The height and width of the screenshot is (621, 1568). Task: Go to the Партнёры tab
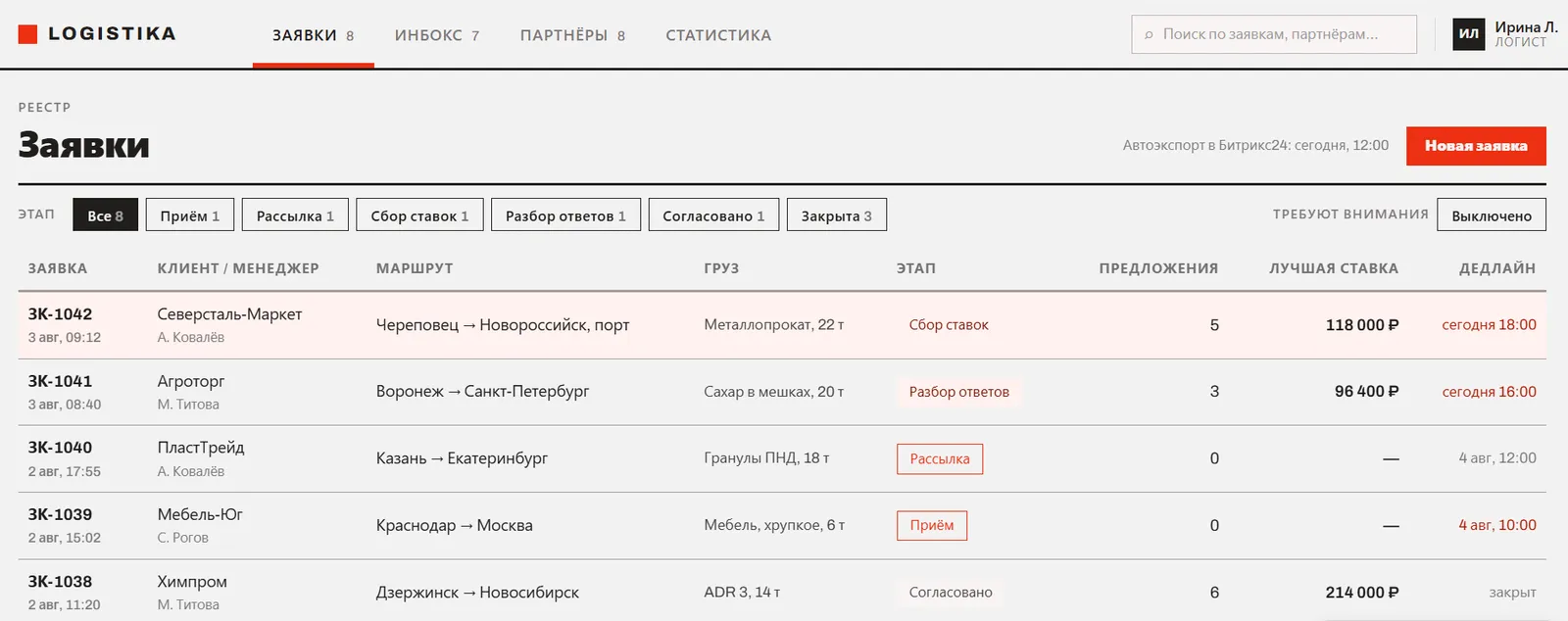(x=572, y=35)
